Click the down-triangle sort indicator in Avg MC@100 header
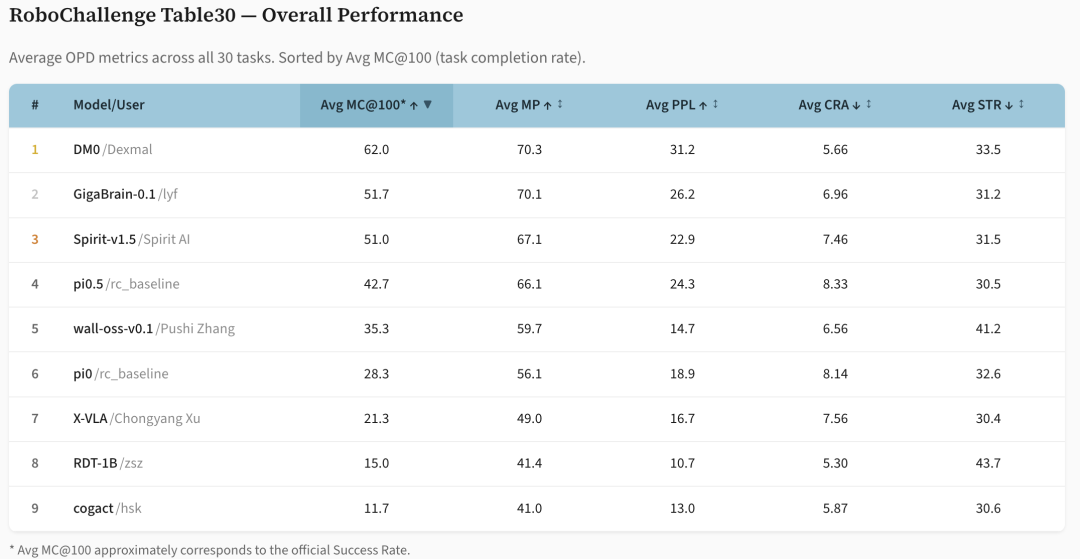Viewport: 1080px width, 559px height. (x=428, y=105)
